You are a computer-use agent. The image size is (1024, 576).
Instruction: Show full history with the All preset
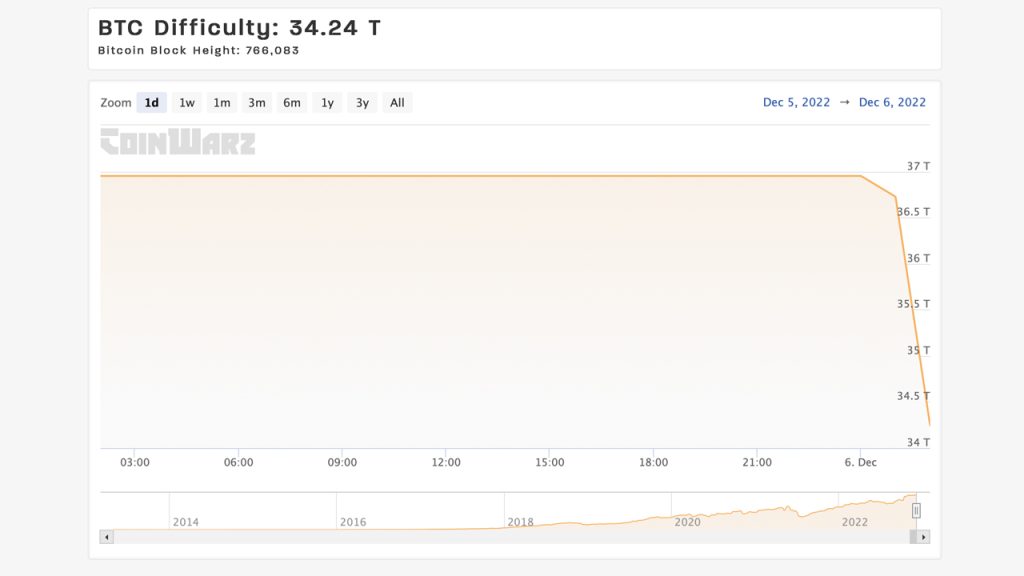point(396,102)
